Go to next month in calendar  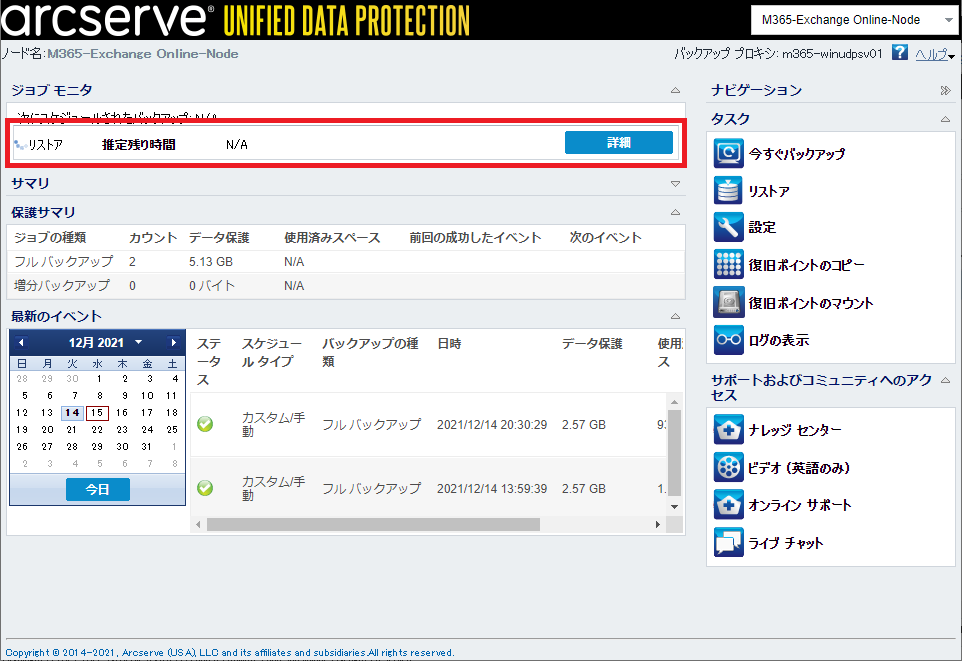pos(174,342)
